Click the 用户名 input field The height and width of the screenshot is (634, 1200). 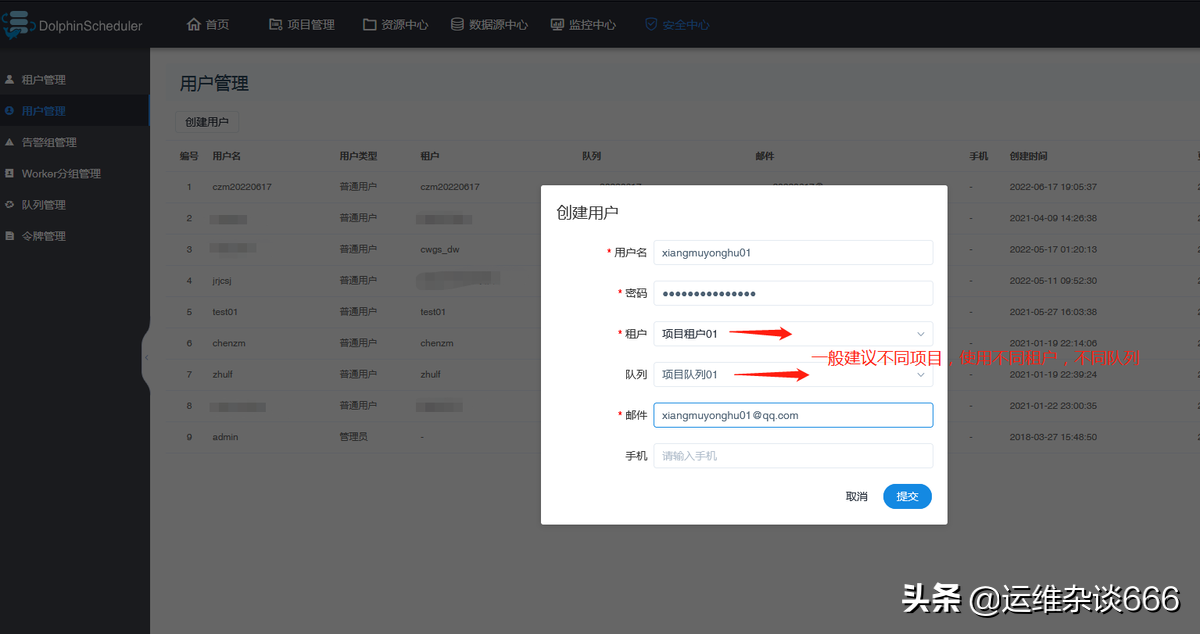tap(792, 253)
